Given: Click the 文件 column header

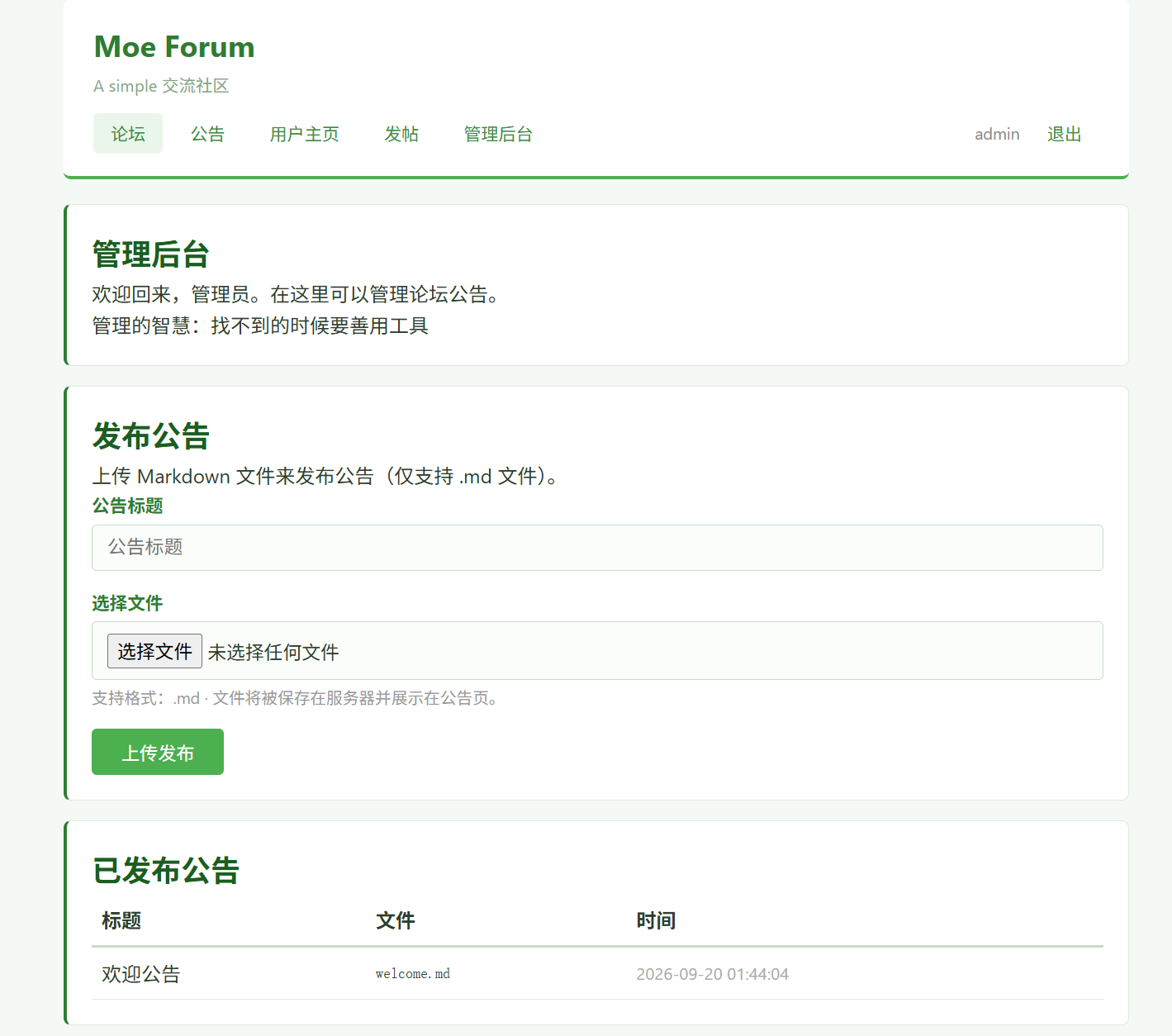Looking at the screenshot, I should 396,920.
